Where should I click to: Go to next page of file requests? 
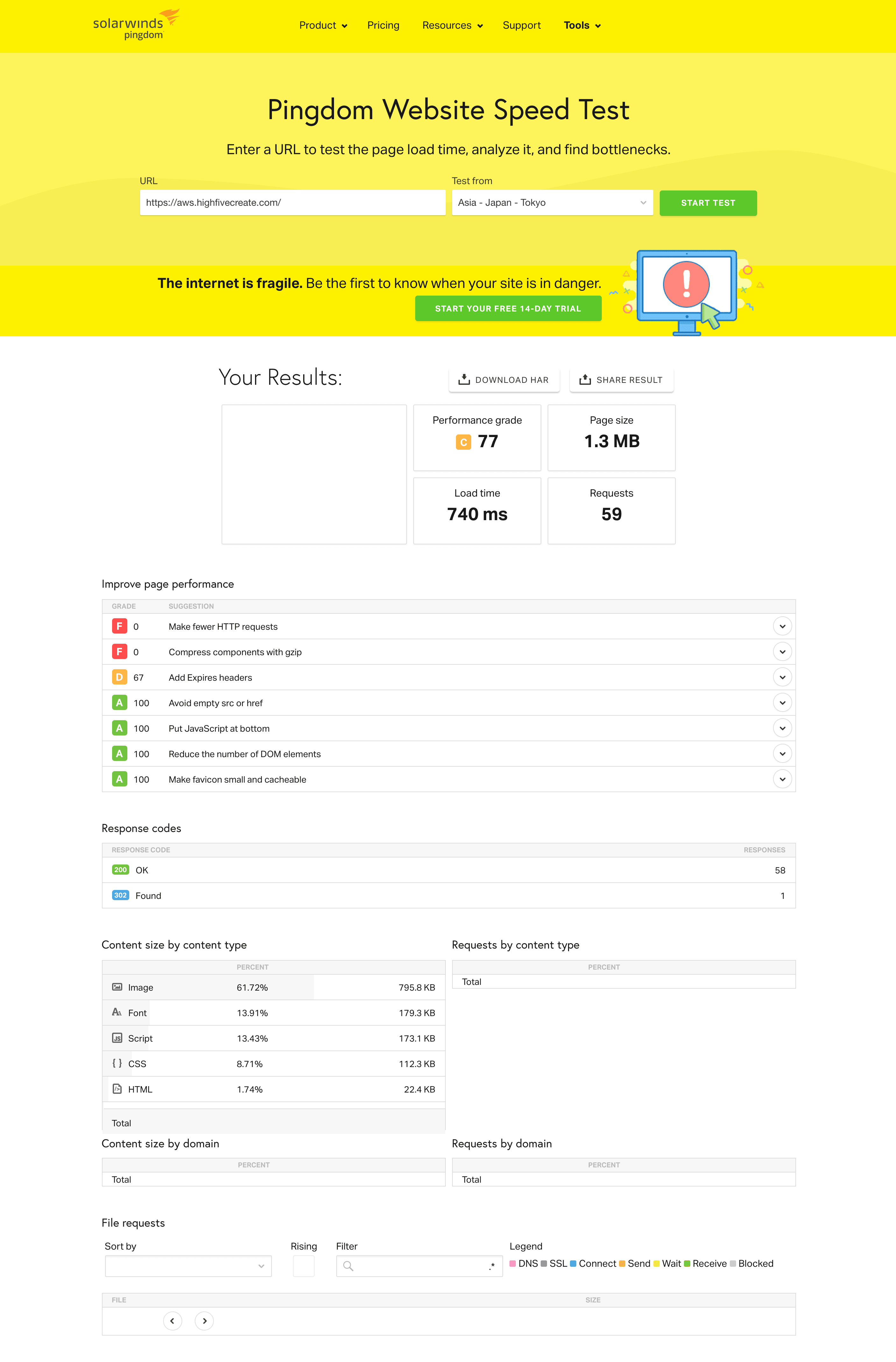click(204, 1321)
